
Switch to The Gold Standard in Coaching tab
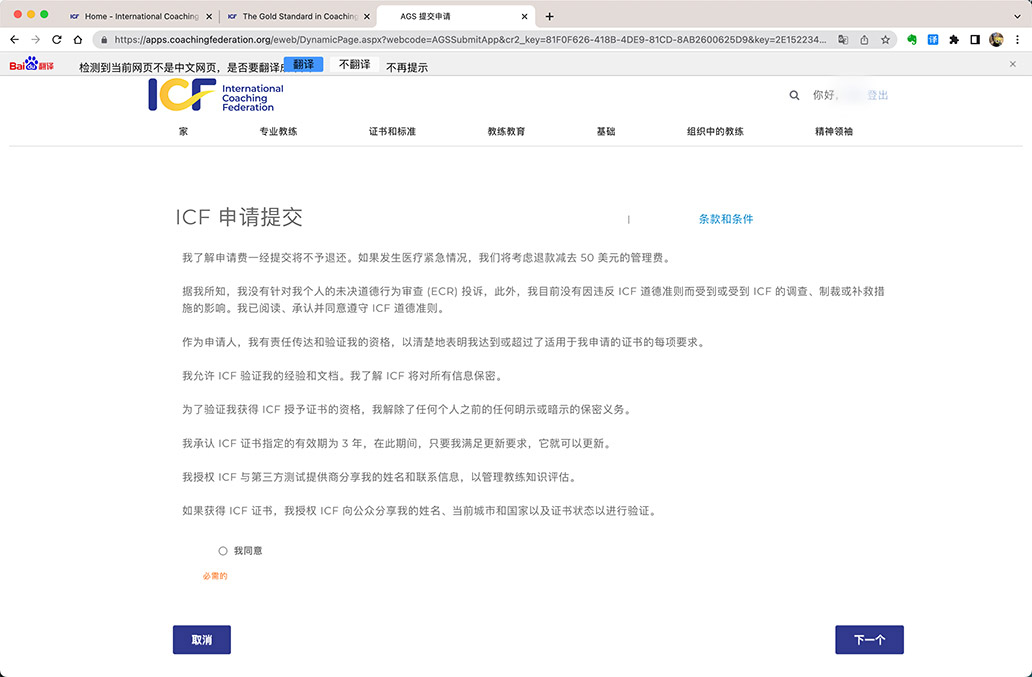297,16
